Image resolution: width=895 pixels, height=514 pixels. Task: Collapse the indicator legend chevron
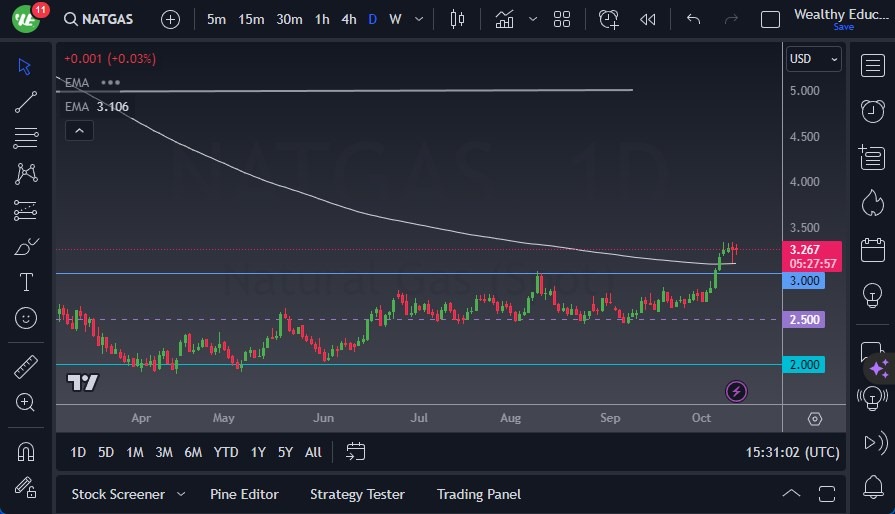[78, 130]
